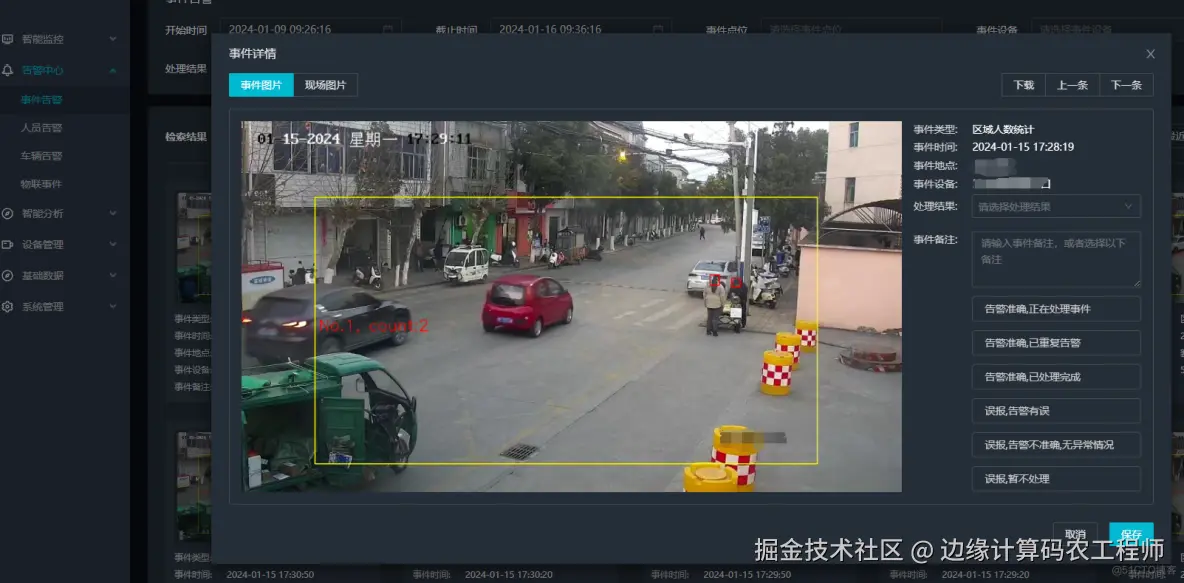Click the calendar icon beside 开始时间
Viewport: 1184px width, 583px height.
click(386, 29)
